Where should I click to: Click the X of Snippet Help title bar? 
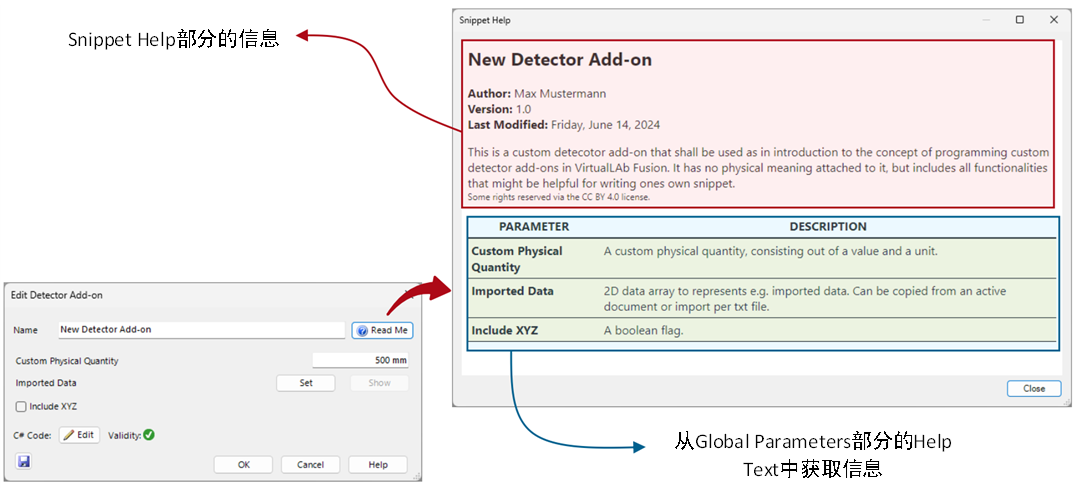pyautogui.click(x=1054, y=21)
